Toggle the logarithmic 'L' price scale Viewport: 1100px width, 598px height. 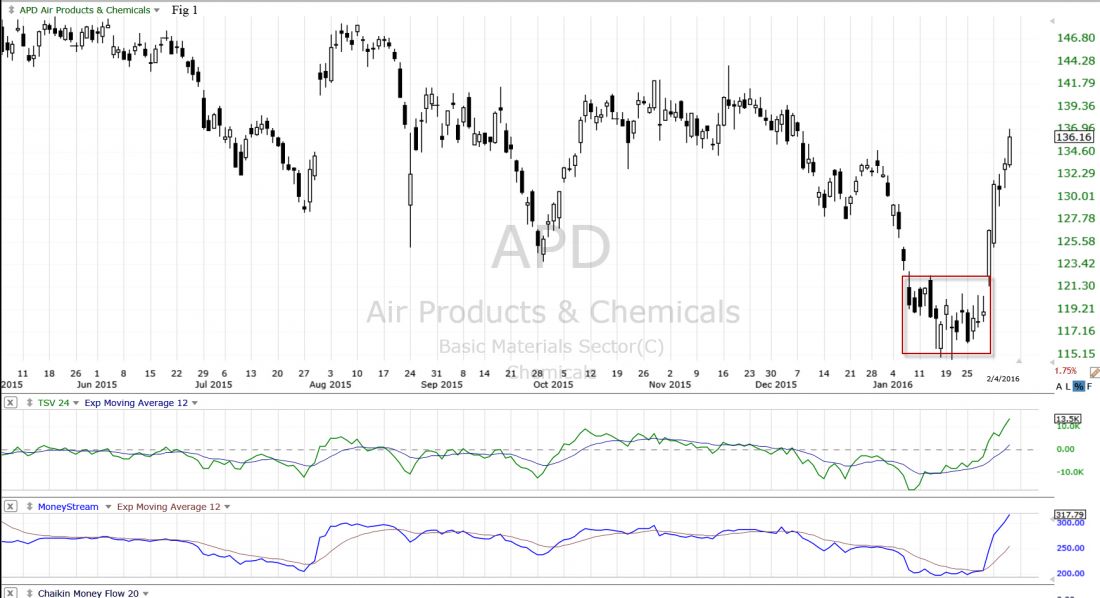[1069, 386]
